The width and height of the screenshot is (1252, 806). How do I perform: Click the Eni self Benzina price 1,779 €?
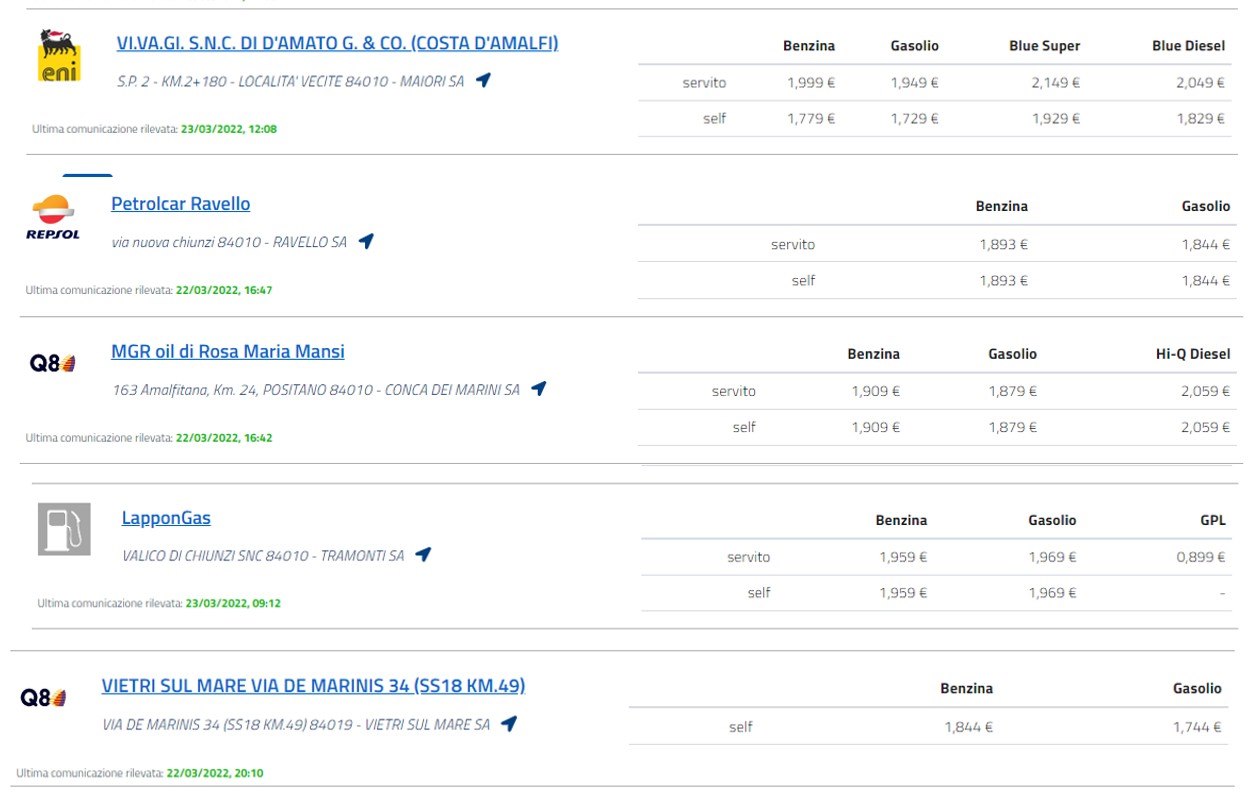pyautogui.click(x=811, y=119)
